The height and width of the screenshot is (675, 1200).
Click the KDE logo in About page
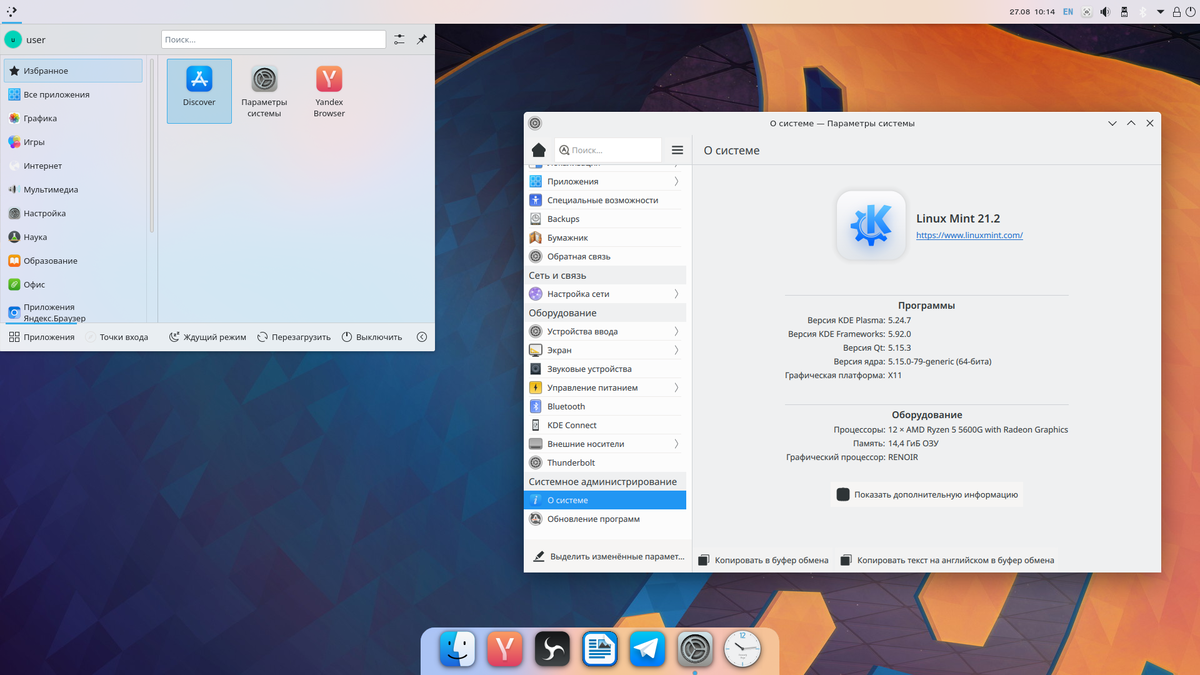(x=871, y=225)
